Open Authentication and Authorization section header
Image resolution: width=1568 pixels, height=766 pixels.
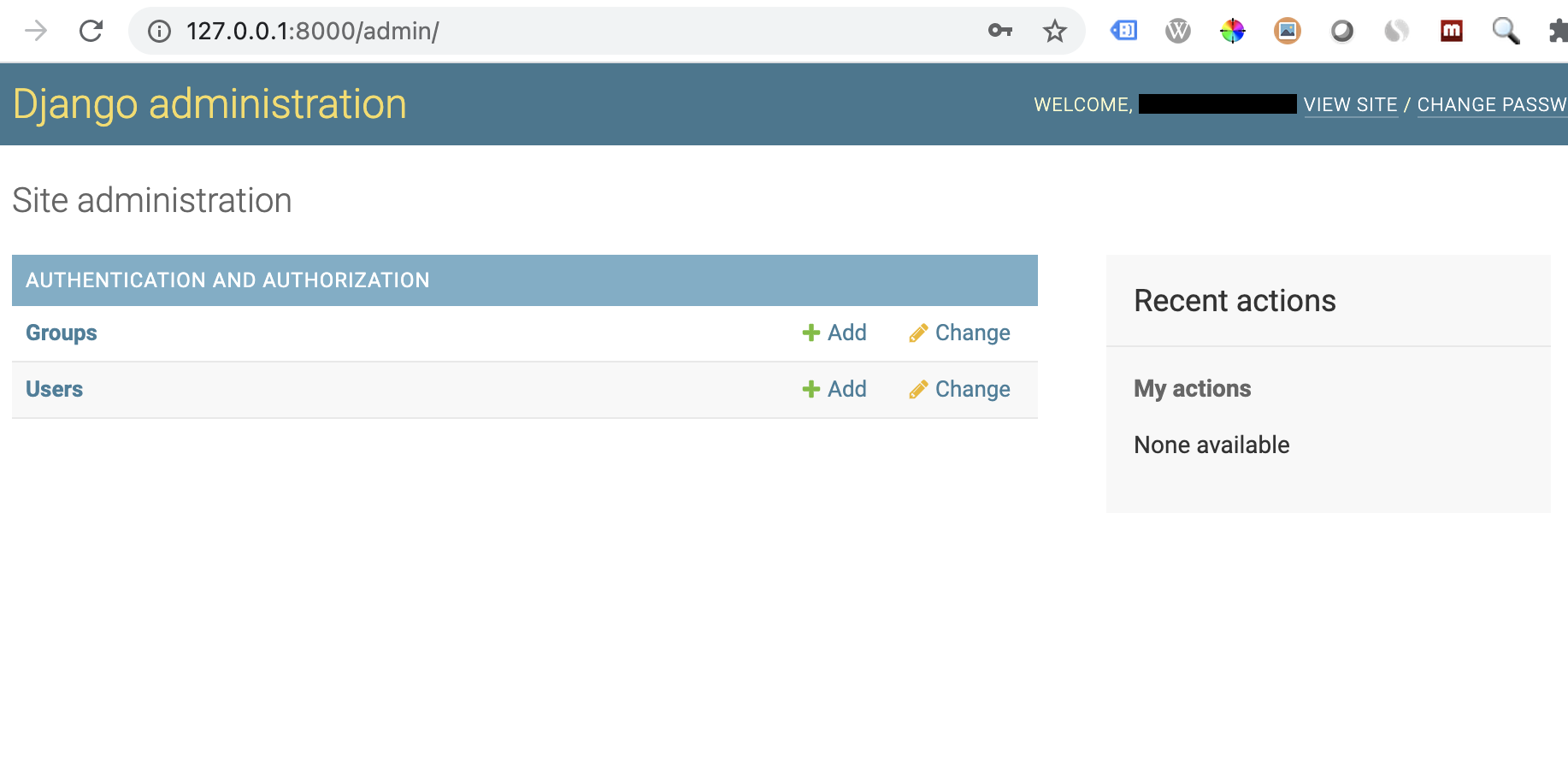227,280
